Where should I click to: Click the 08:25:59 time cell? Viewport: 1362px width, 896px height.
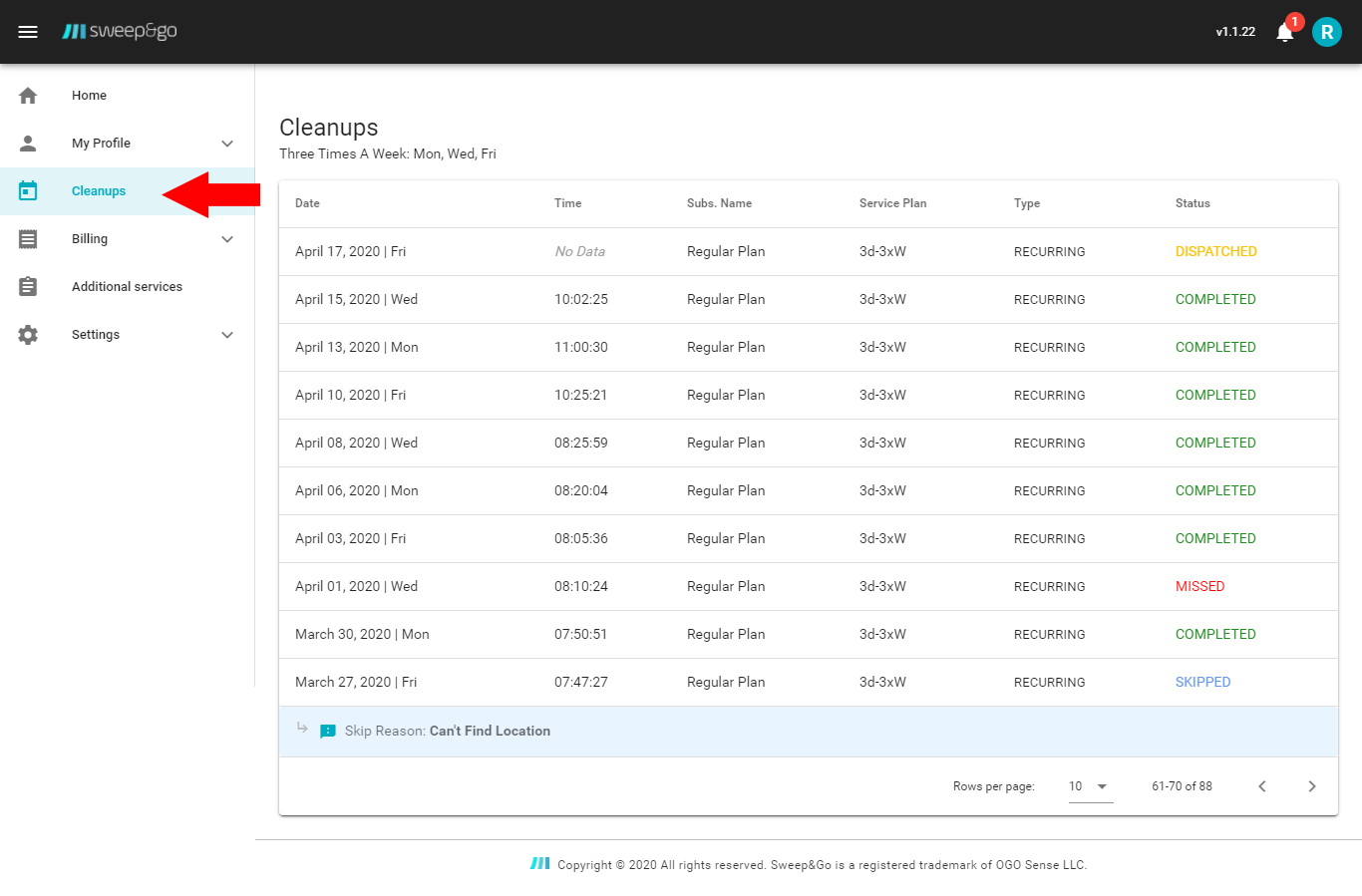580,443
